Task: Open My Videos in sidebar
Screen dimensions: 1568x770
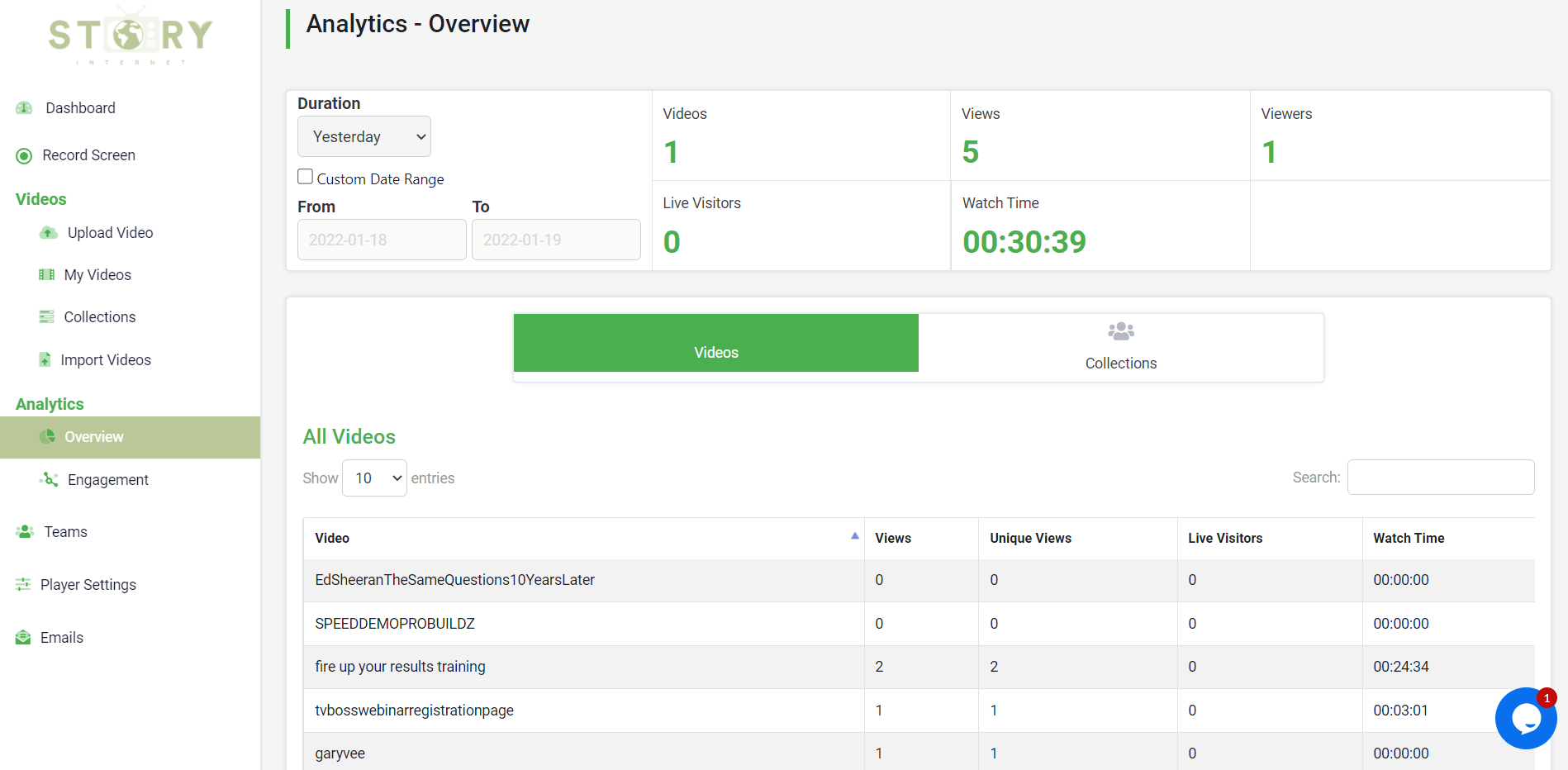Action: point(97,275)
